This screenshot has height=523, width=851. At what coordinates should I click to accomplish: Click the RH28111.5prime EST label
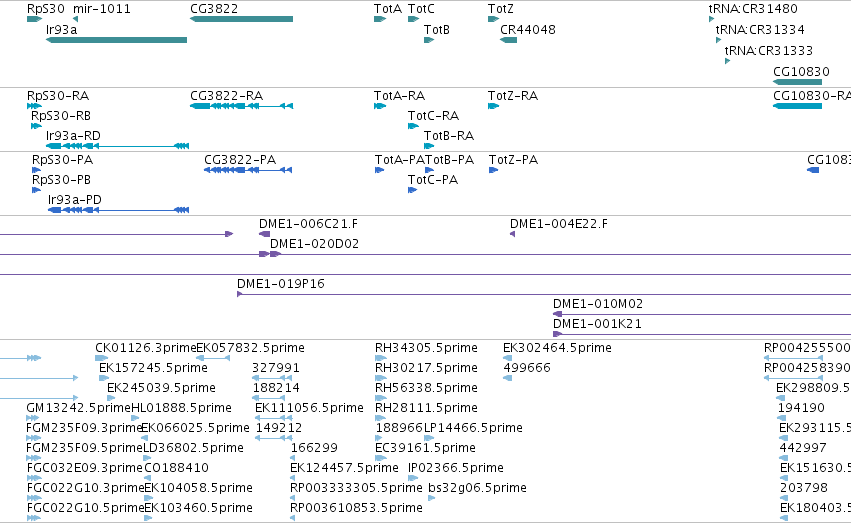[427, 409]
